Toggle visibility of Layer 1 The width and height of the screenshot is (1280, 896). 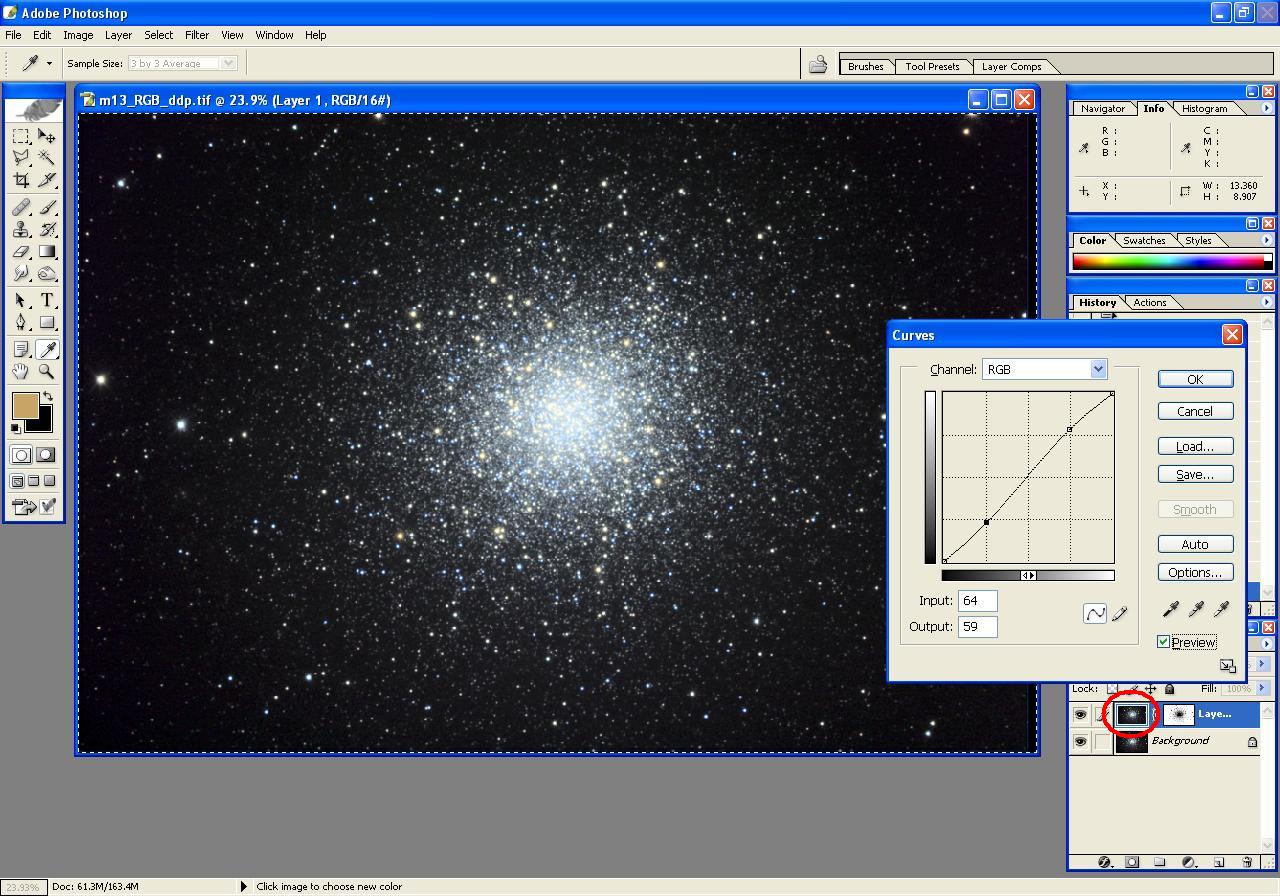(1080, 714)
